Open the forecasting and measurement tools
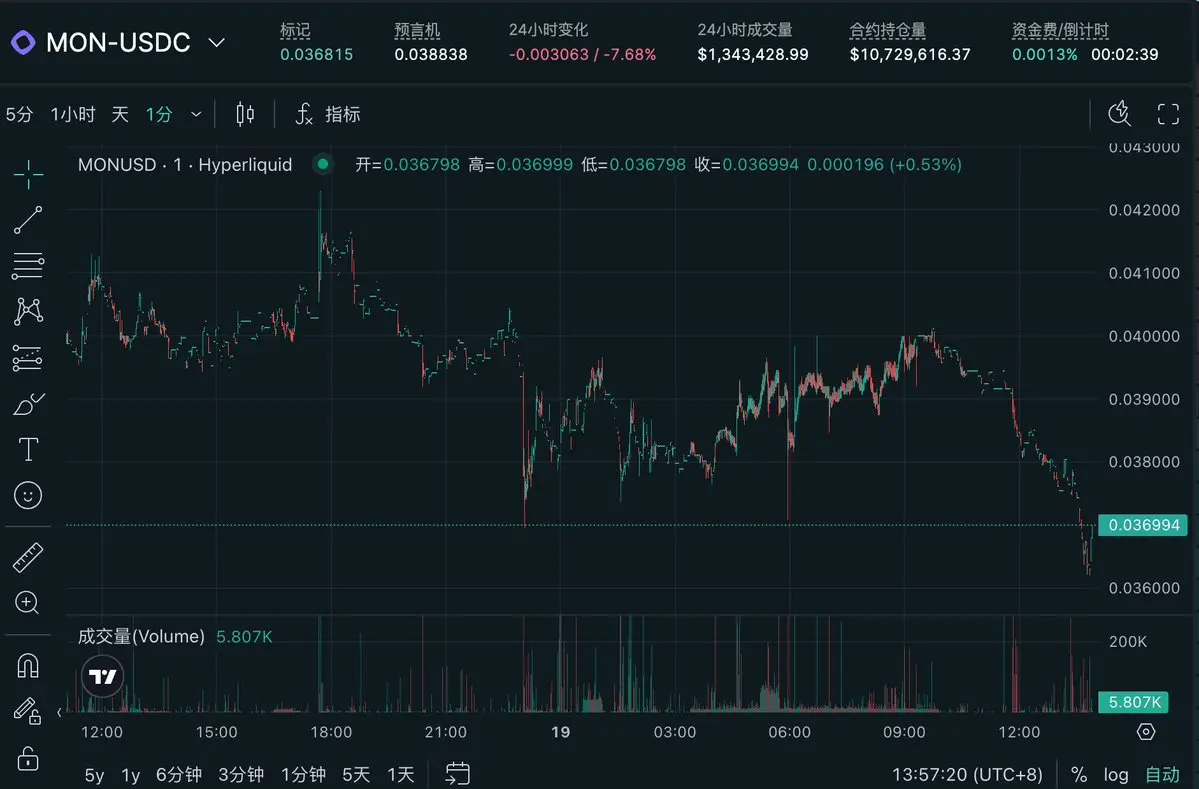Image resolution: width=1199 pixels, height=789 pixels. point(28,358)
